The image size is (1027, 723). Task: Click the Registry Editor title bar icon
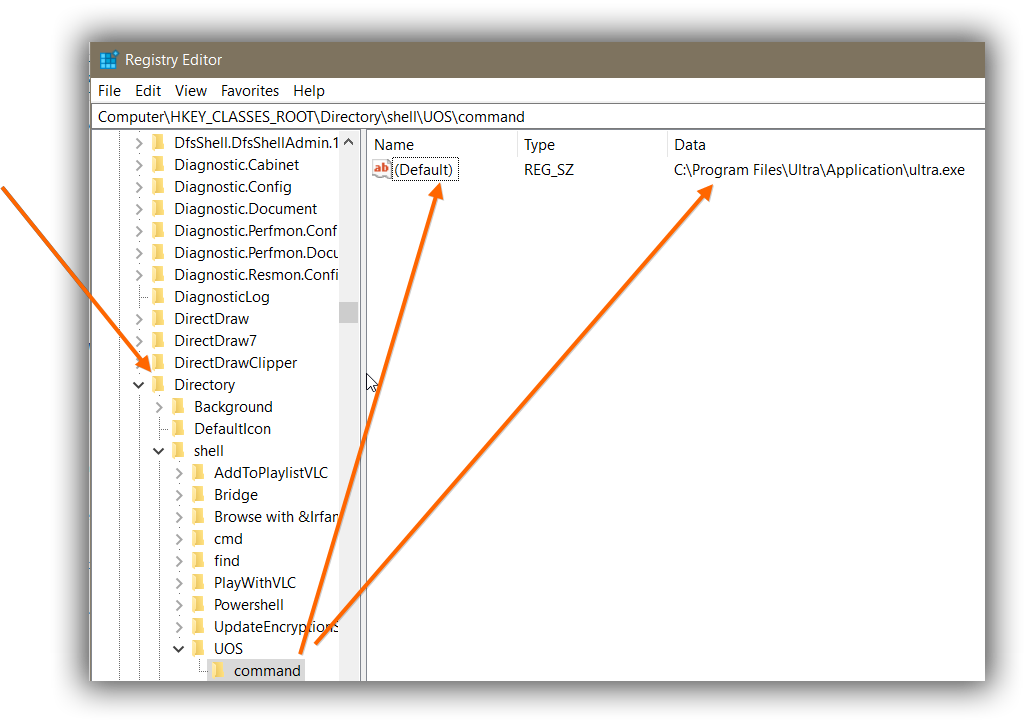pyautogui.click(x=108, y=60)
